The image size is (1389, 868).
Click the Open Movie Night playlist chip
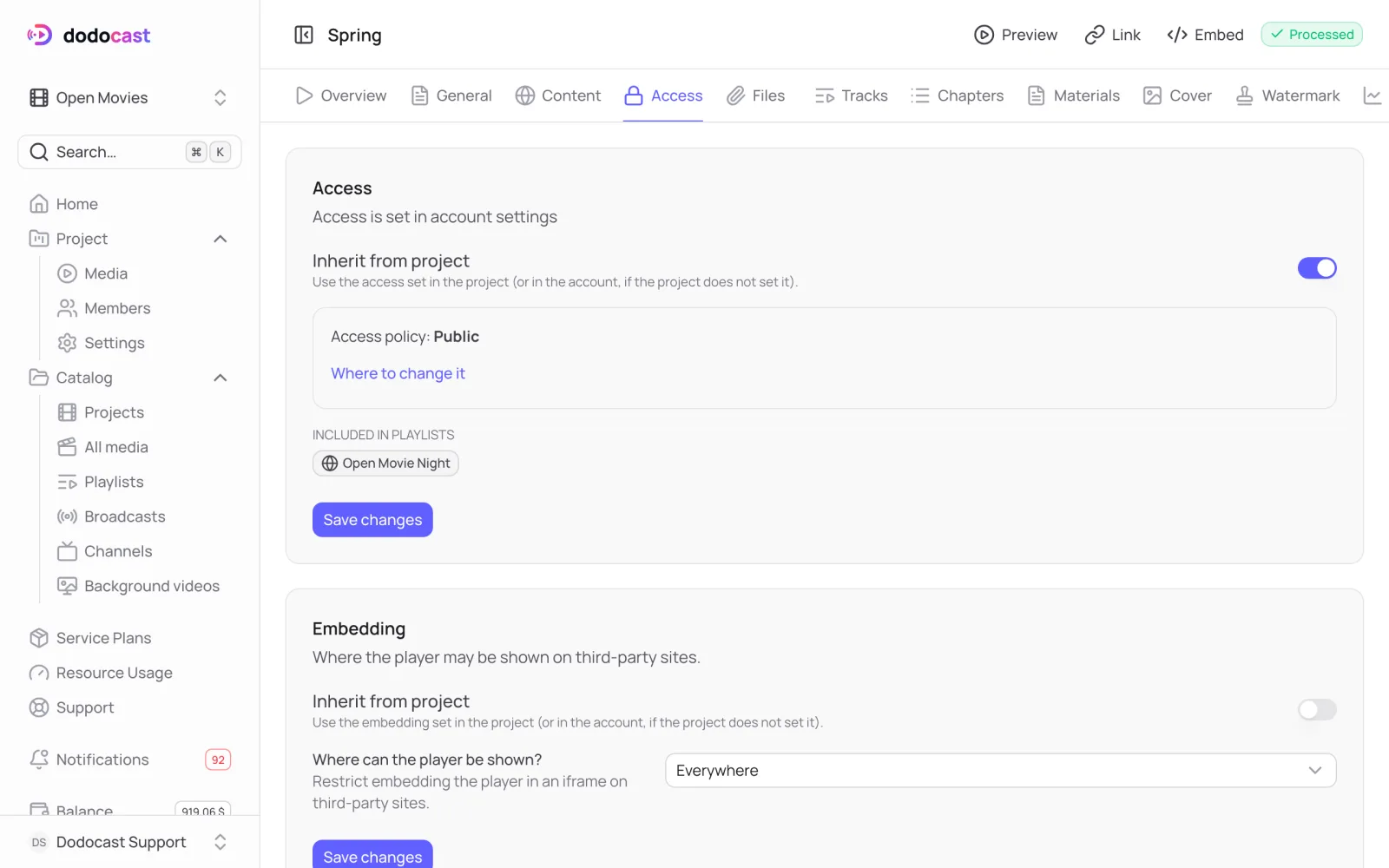385,464
